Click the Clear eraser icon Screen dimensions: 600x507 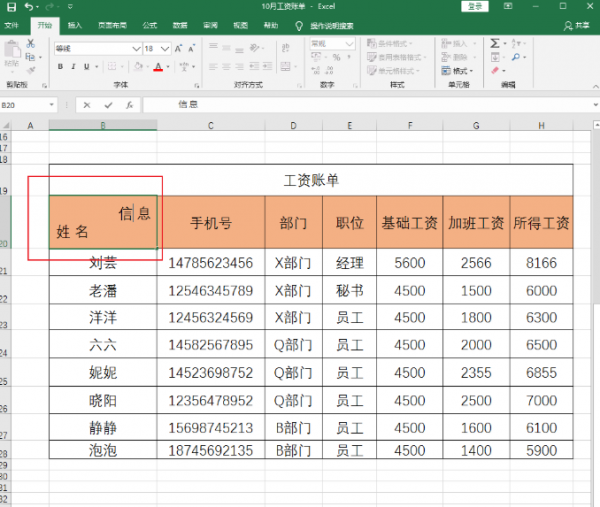495,70
